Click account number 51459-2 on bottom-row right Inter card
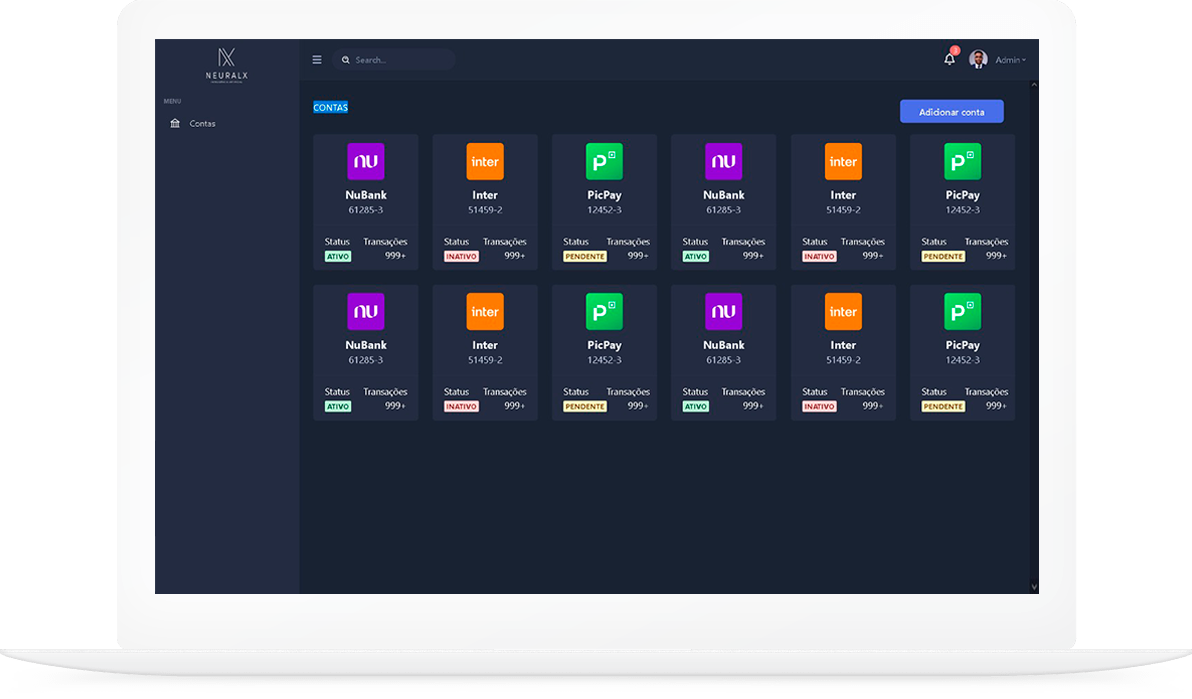 [x=843, y=360]
